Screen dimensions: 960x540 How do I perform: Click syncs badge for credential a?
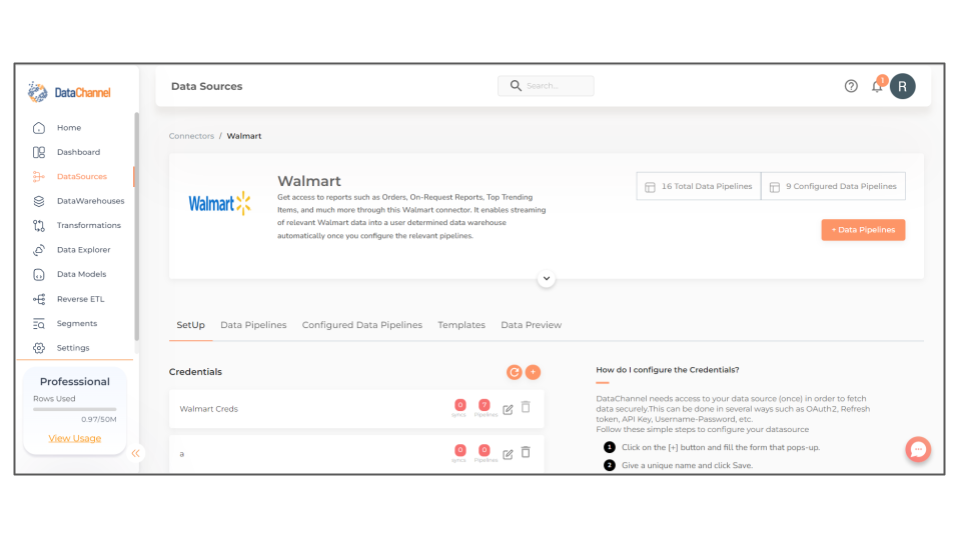(x=460, y=451)
